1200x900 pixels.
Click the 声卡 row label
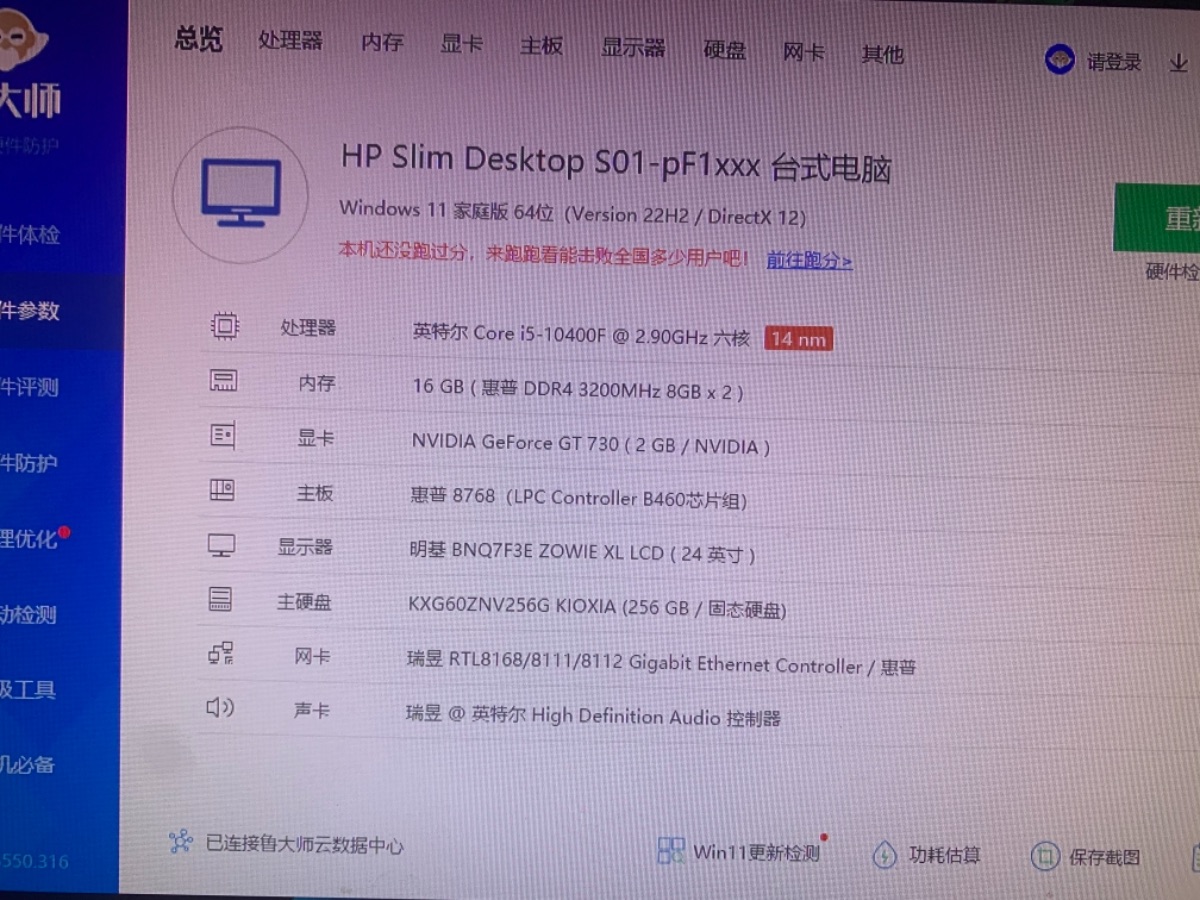pos(312,710)
